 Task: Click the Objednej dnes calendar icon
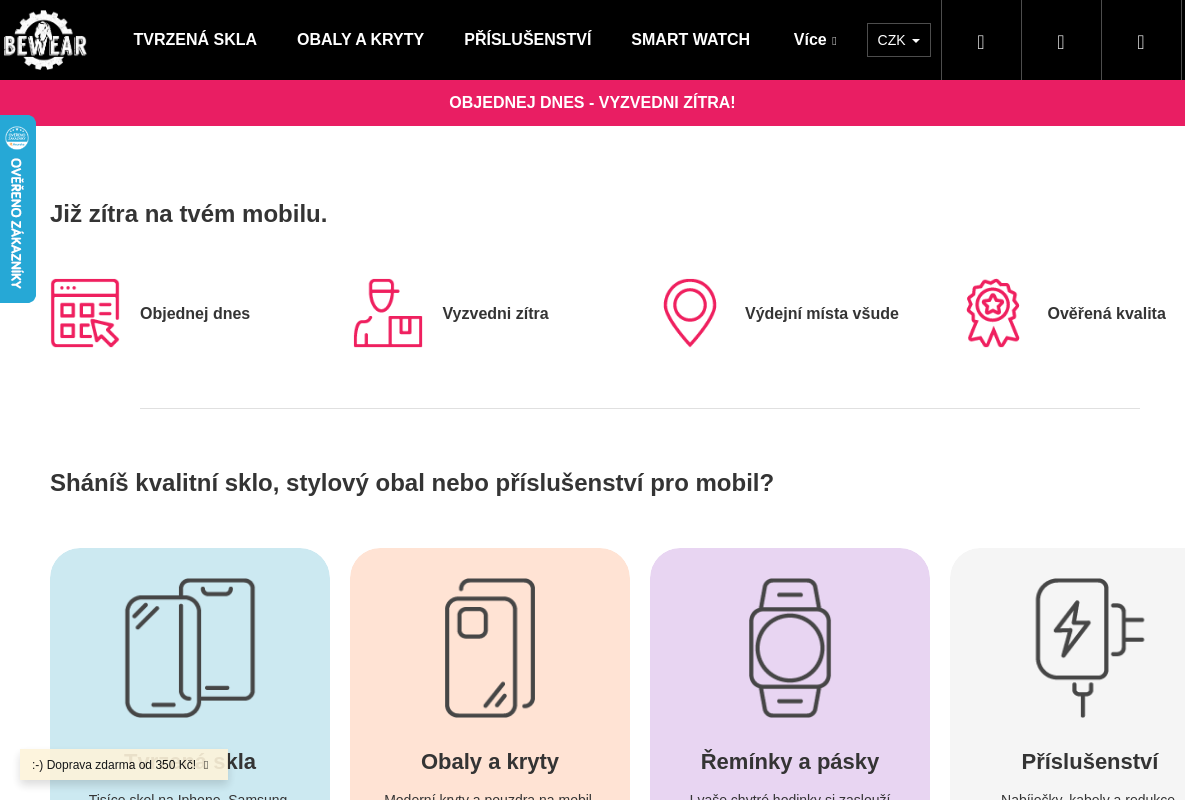coord(85,313)
